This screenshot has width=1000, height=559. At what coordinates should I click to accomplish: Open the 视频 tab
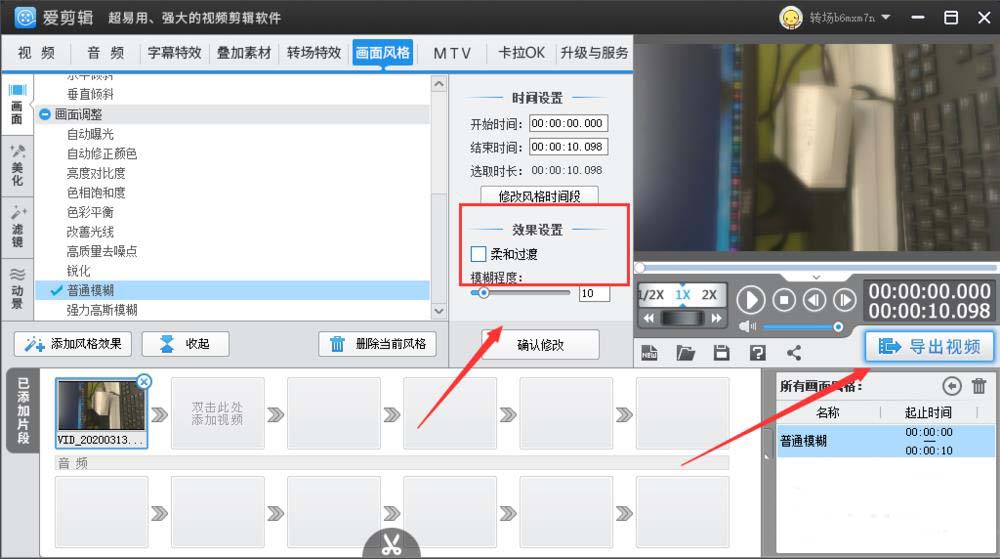[36, 53]
